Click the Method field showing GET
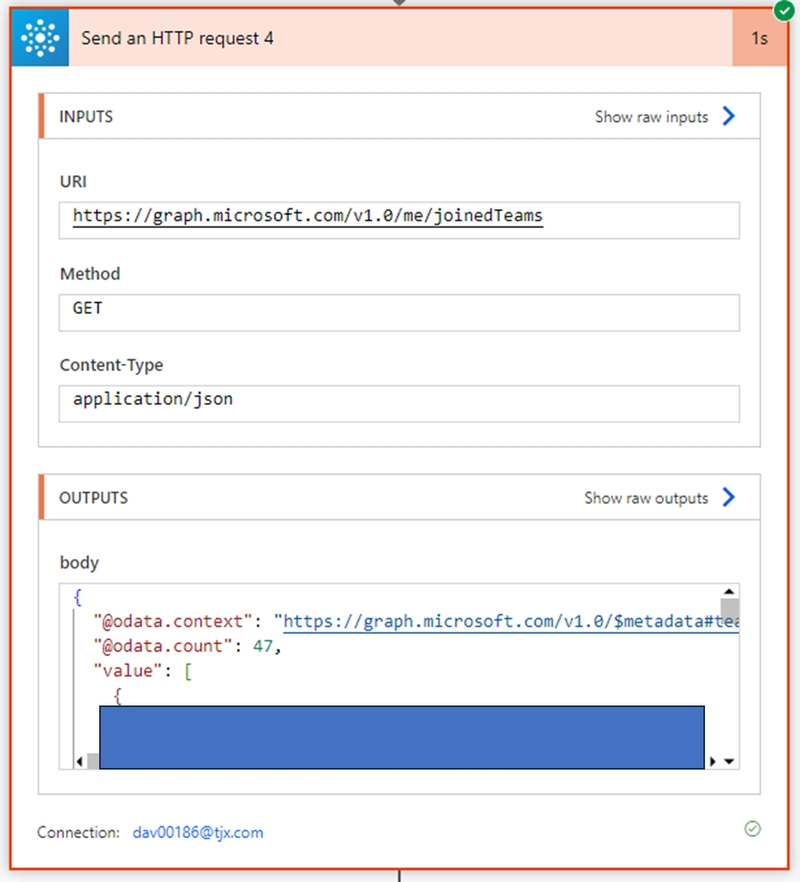Screen dimensions: 800x882 [399, 312]
